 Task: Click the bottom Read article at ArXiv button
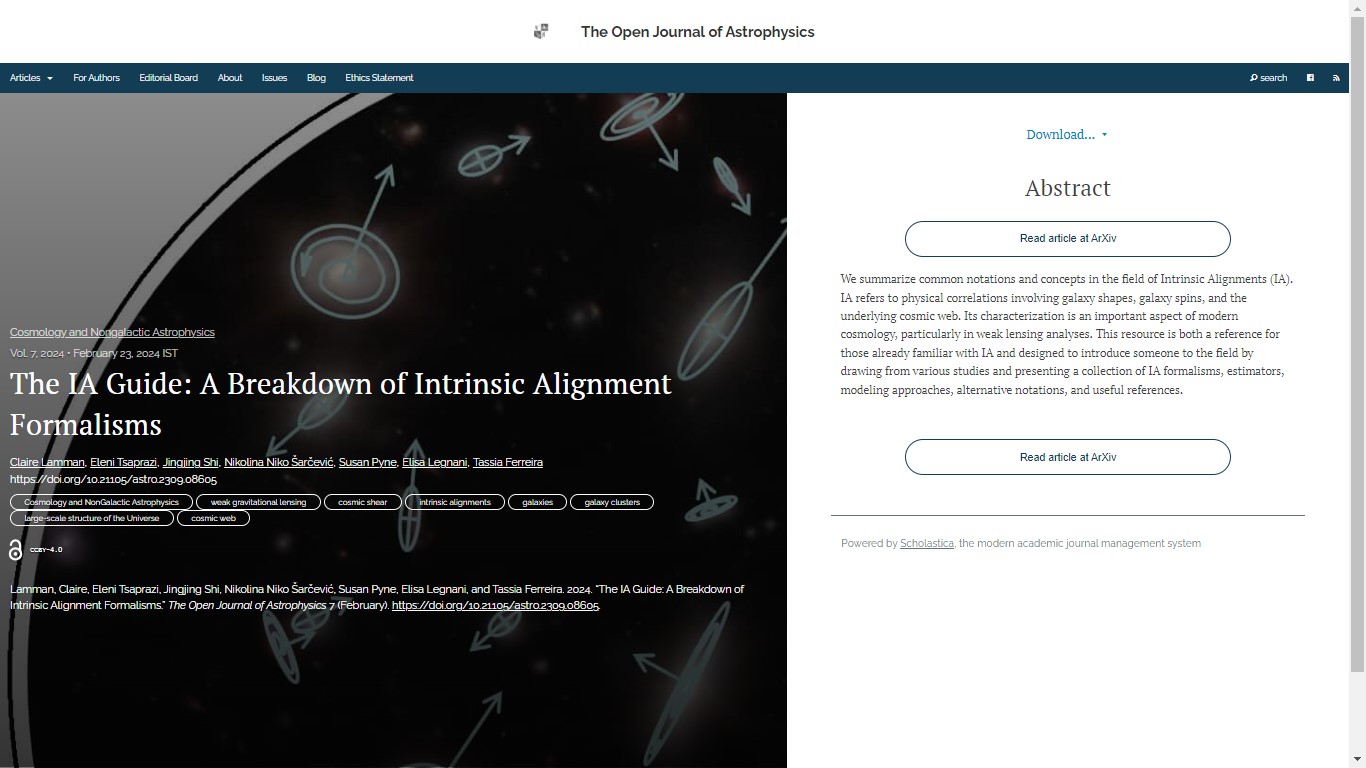[1067, 457]
